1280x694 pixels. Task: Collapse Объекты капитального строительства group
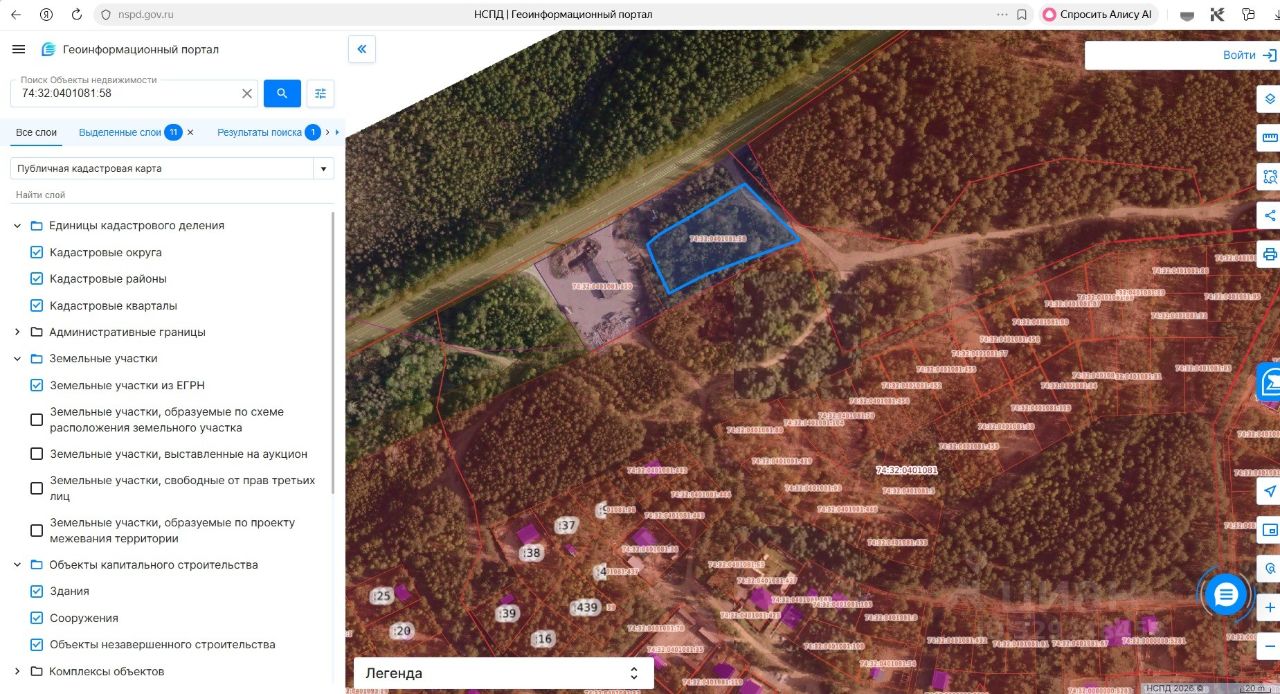[x=17, y=565]
